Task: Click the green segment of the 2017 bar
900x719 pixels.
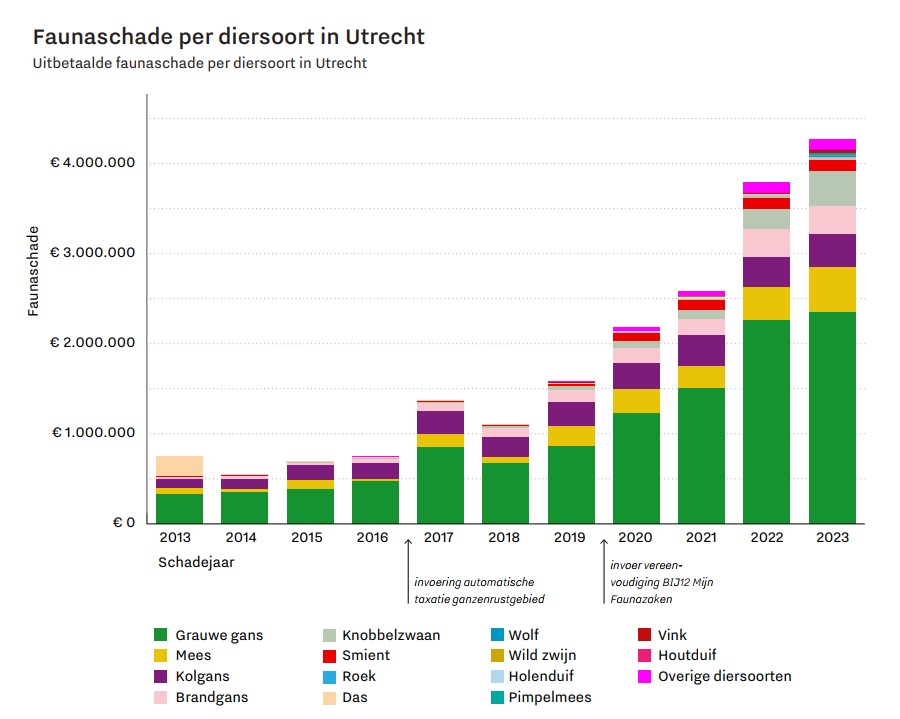Action: click(x=440, y=484)
